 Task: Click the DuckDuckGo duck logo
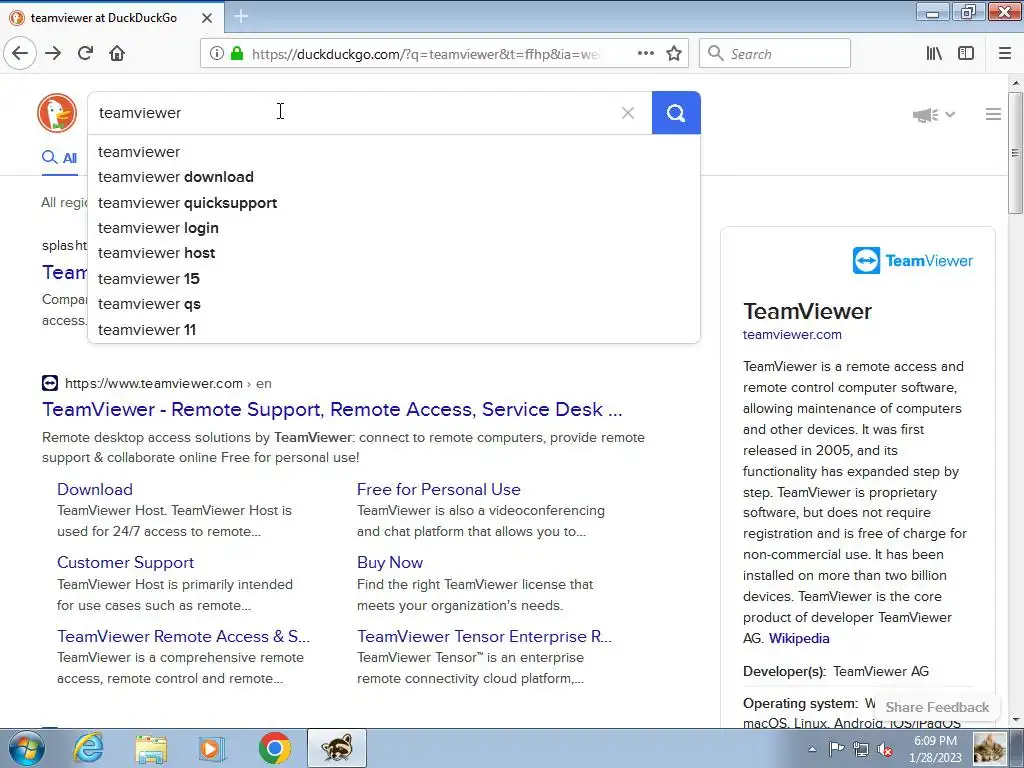coord(57,113)
